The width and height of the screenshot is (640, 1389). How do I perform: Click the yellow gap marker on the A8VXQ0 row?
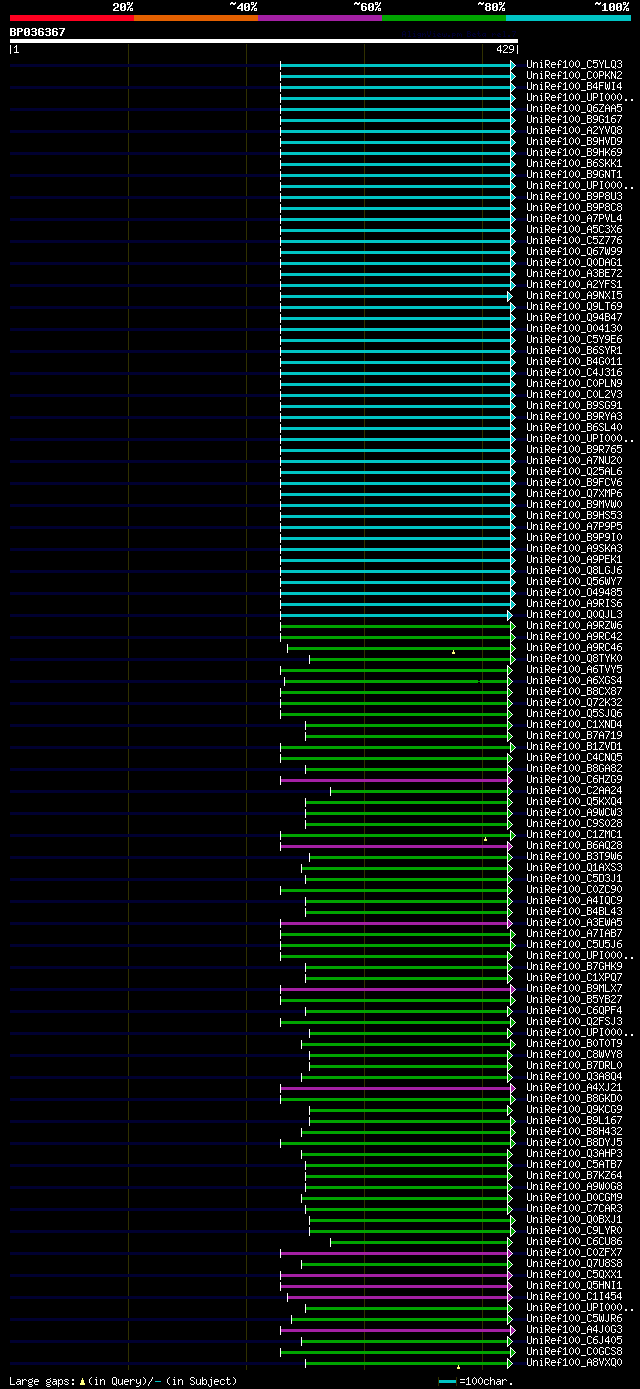pyautogui.click(x=458, y=1367)
